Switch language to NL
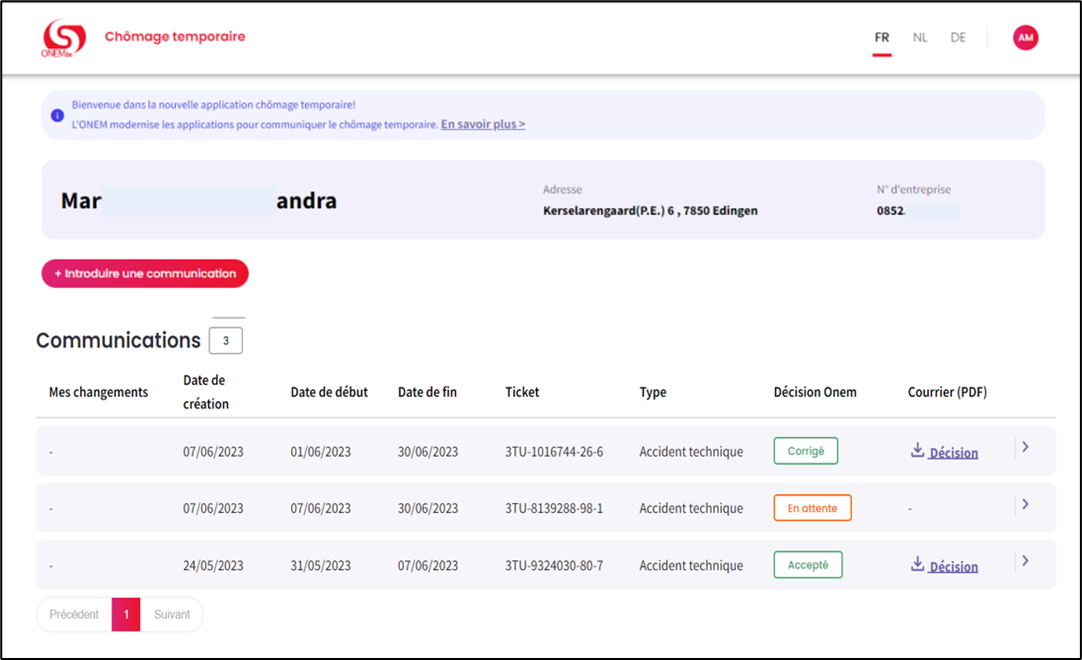 point(920,37)
